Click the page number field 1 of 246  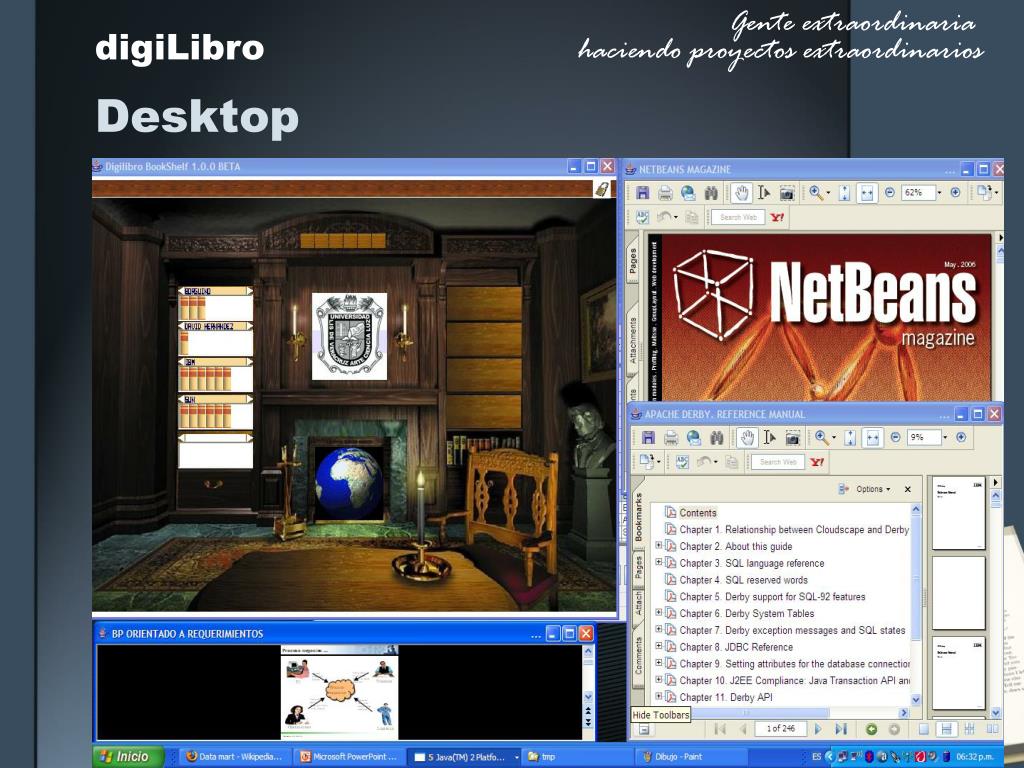[x=780, y=729]
